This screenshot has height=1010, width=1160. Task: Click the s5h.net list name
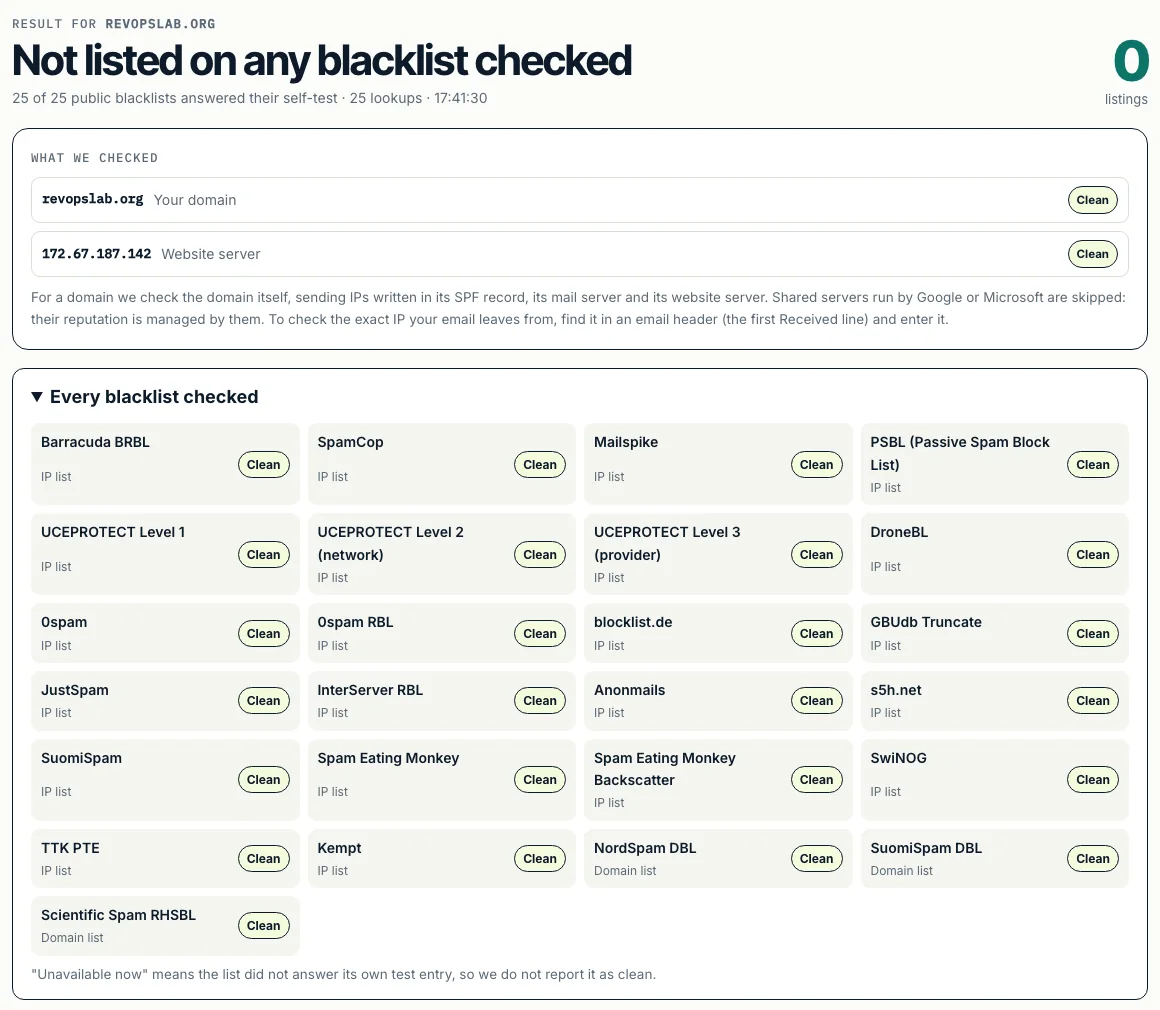[x=896, y=690]
